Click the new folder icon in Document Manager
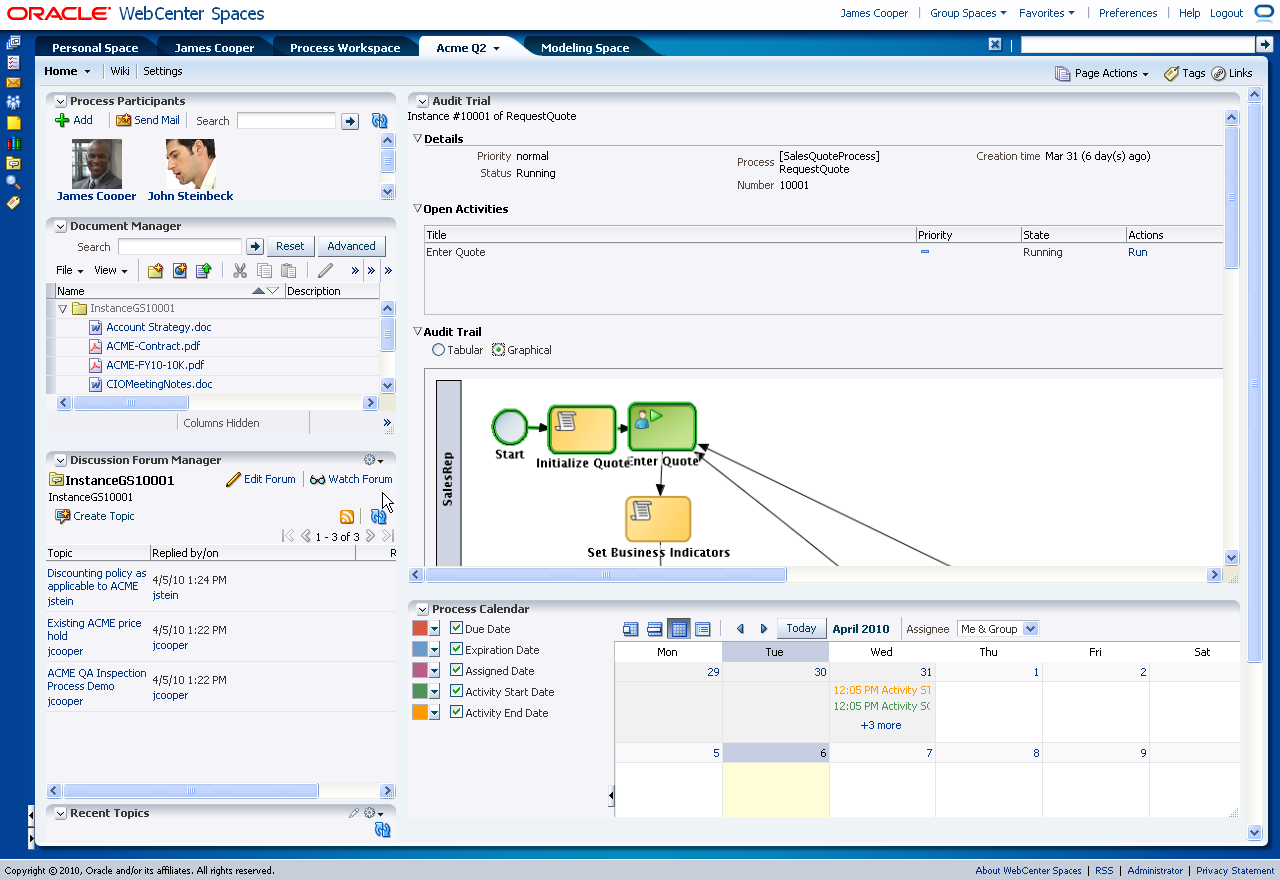1280x880 pixels. point(155,270)
